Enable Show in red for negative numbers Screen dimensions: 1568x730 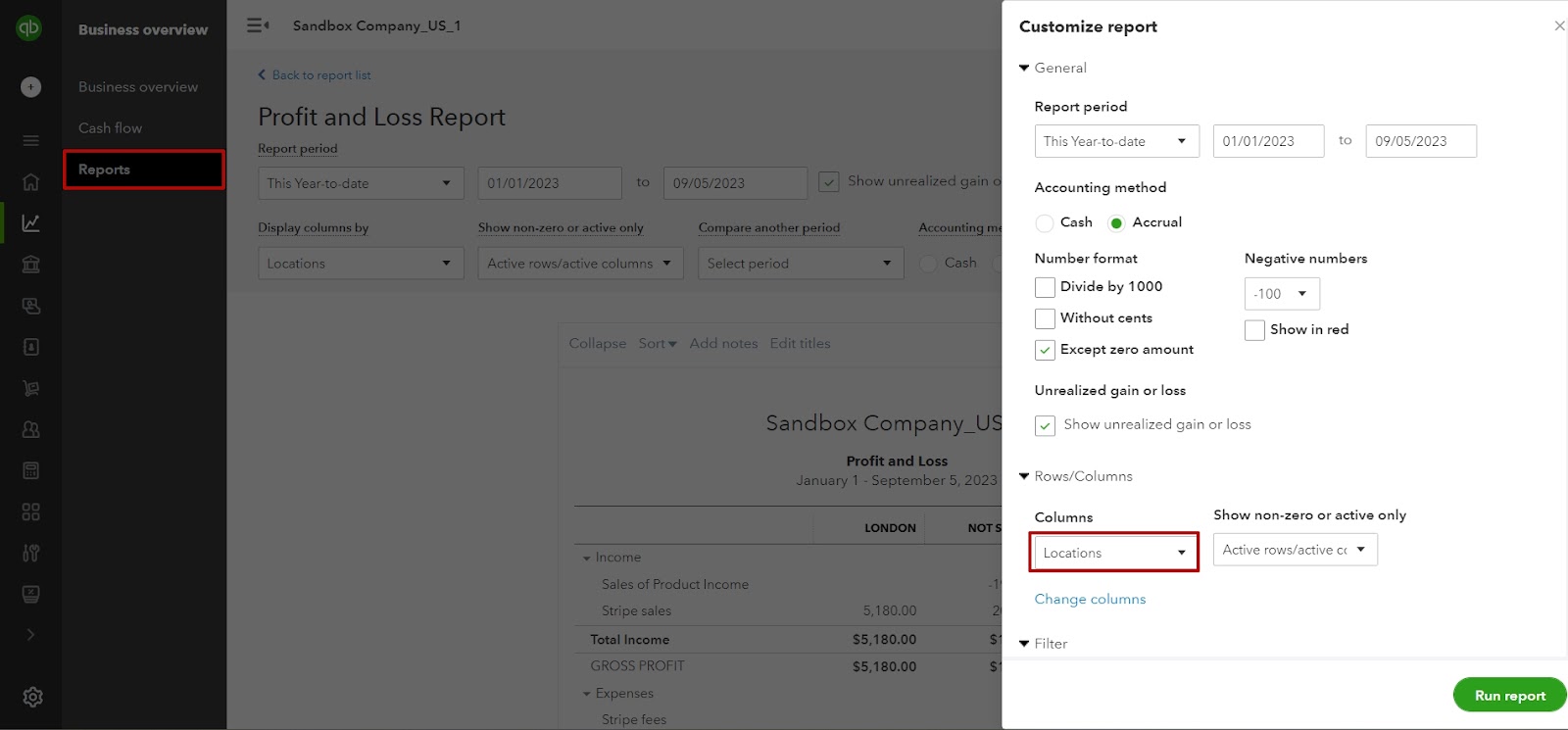click(x=1254, y=330)
